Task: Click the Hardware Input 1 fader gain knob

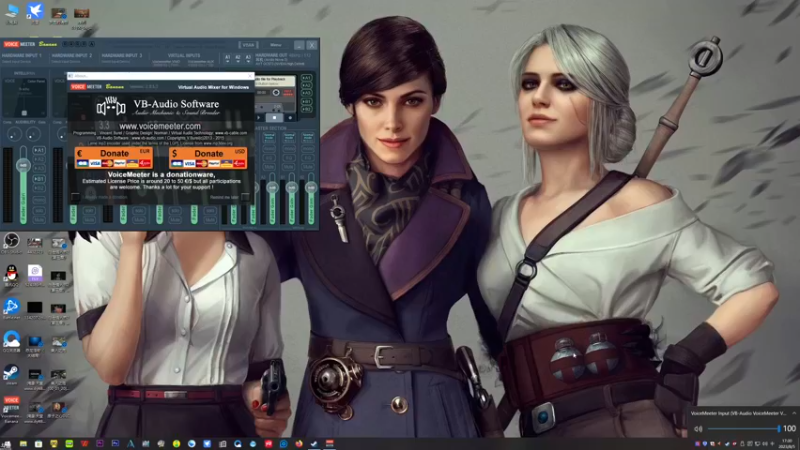Action: (x=23, y=165)
